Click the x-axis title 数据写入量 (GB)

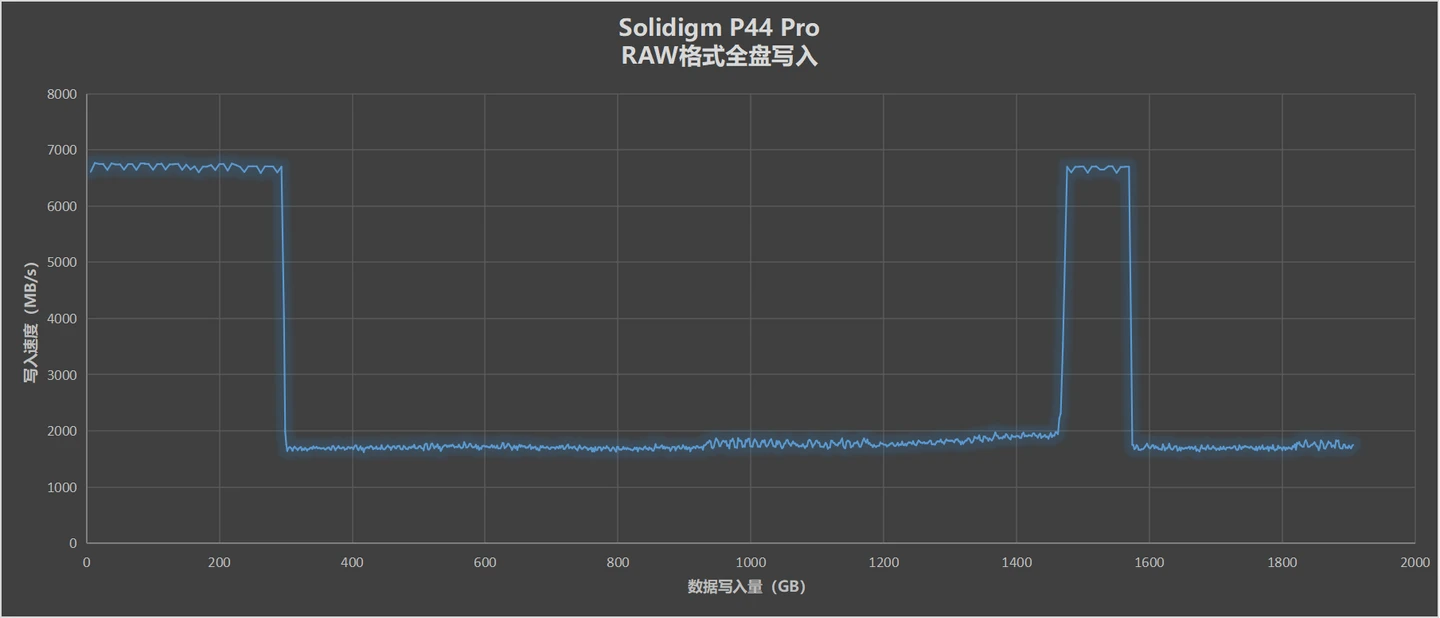coord(746,587)
